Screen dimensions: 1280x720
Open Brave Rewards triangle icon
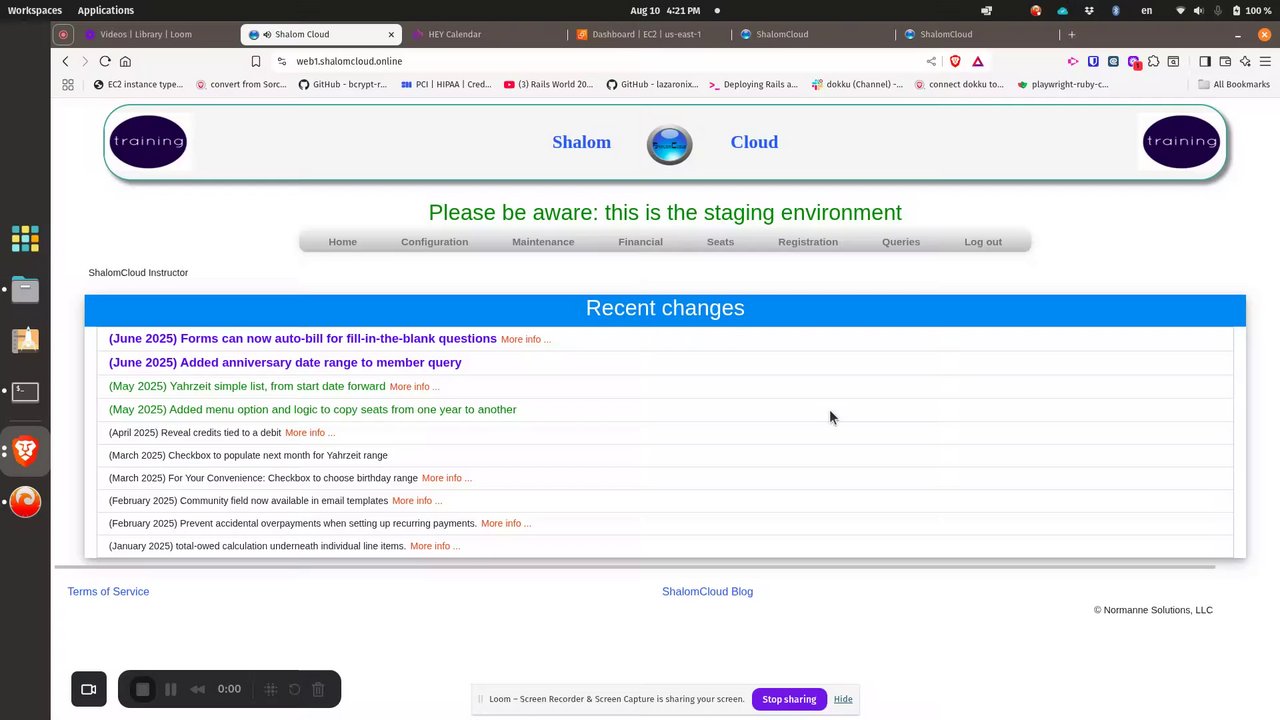click(x=977, y=61)
